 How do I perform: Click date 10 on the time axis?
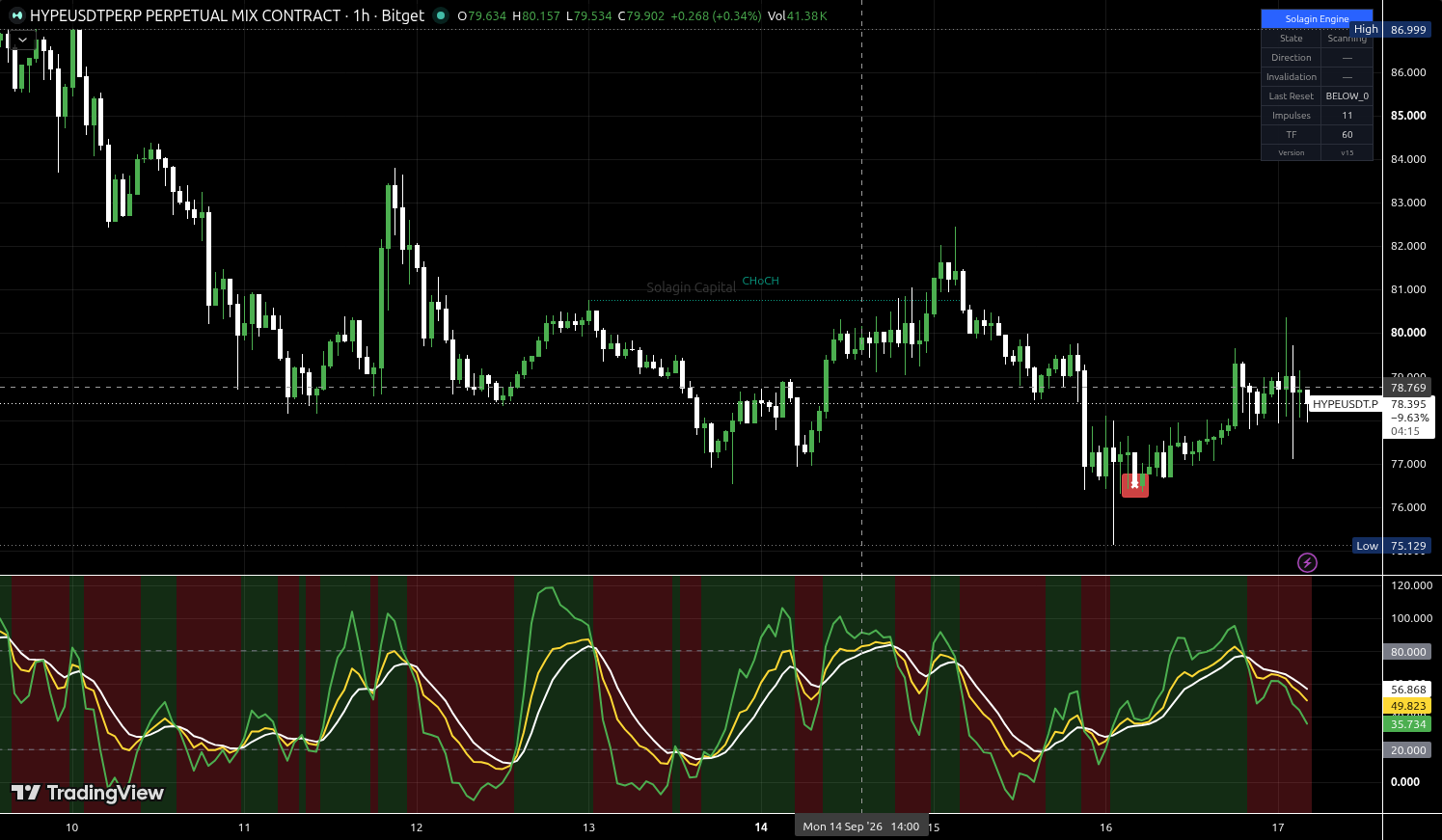coord(71,827)
